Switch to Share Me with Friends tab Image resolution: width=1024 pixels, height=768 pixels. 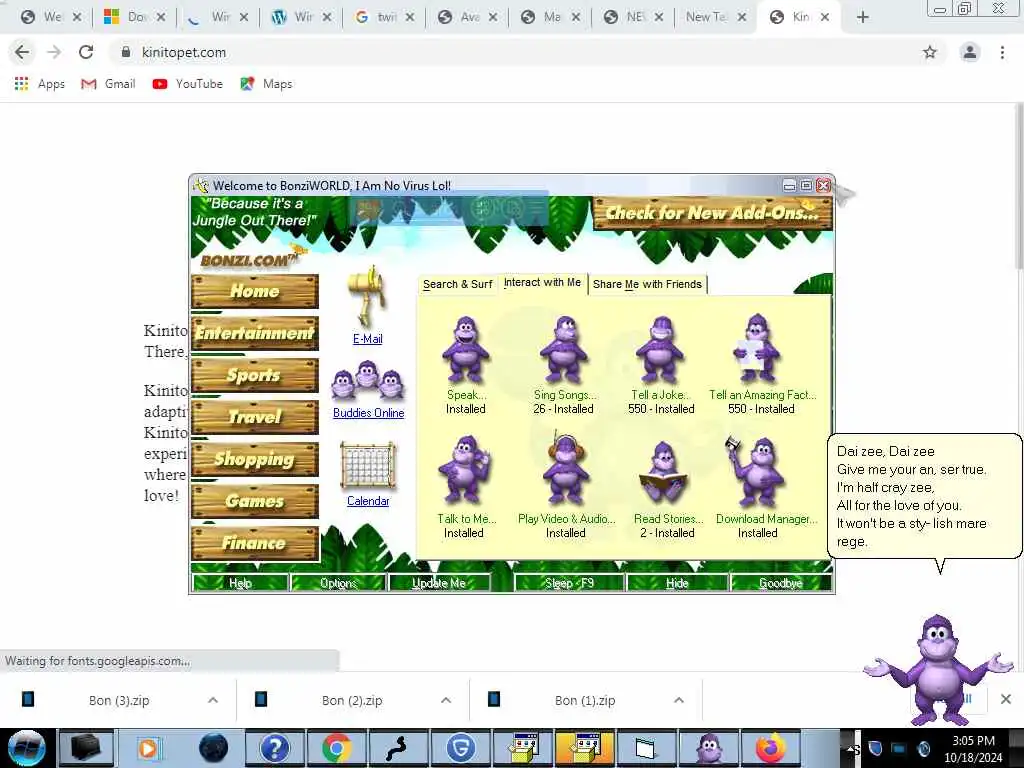tap(647, 285)
